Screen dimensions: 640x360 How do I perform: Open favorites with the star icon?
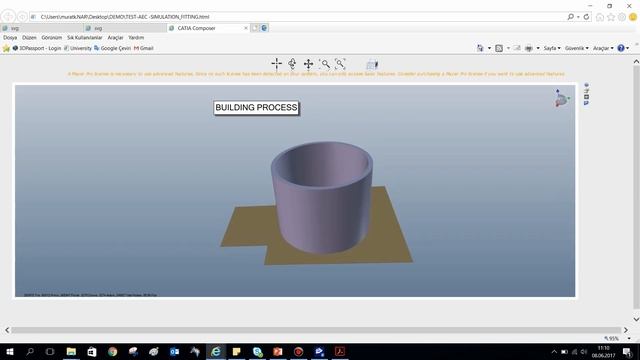coord(611,17)
